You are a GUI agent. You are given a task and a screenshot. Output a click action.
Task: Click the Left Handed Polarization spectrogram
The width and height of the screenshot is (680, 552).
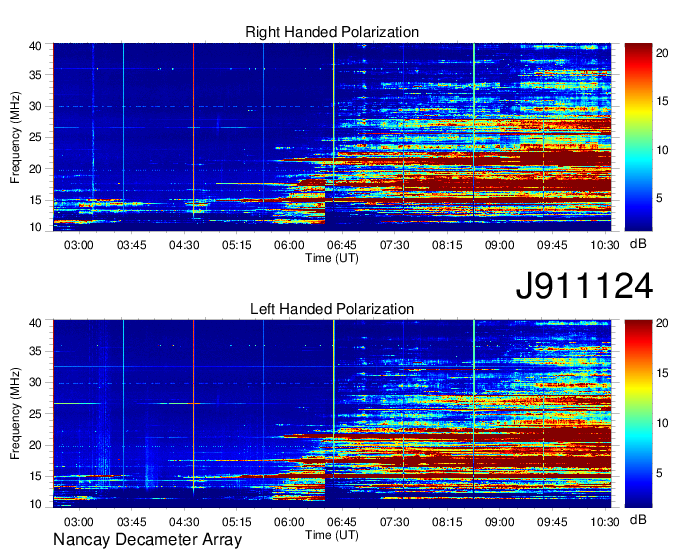point(332,414)
